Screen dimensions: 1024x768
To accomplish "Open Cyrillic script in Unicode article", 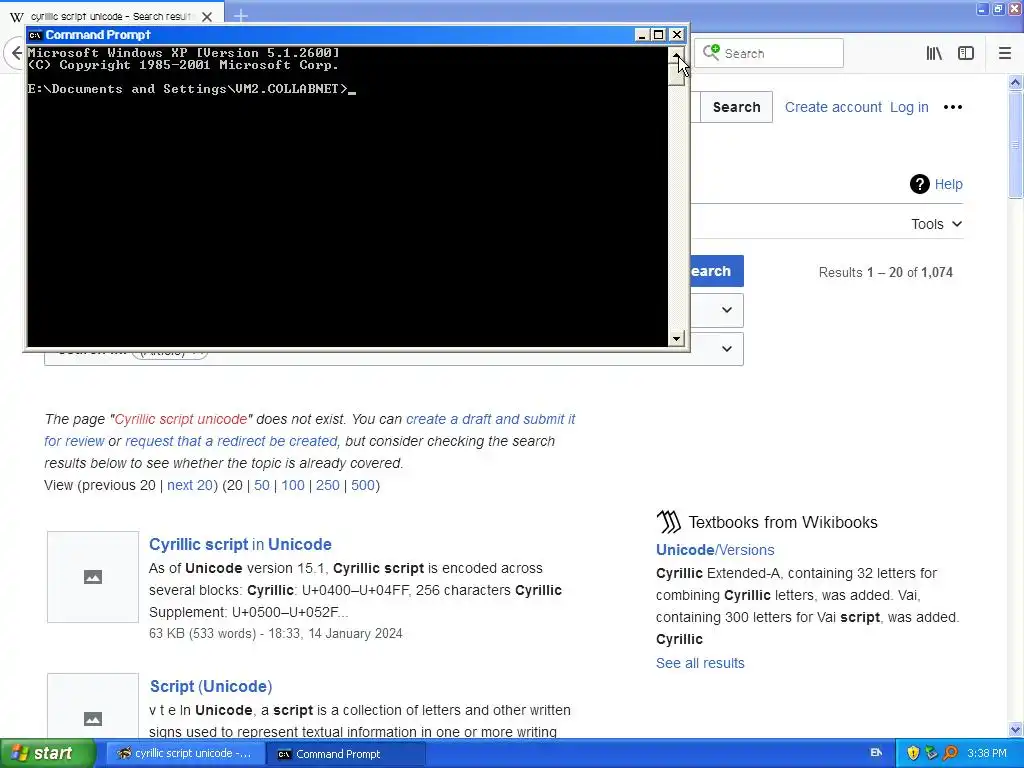I will coord(240,544).
